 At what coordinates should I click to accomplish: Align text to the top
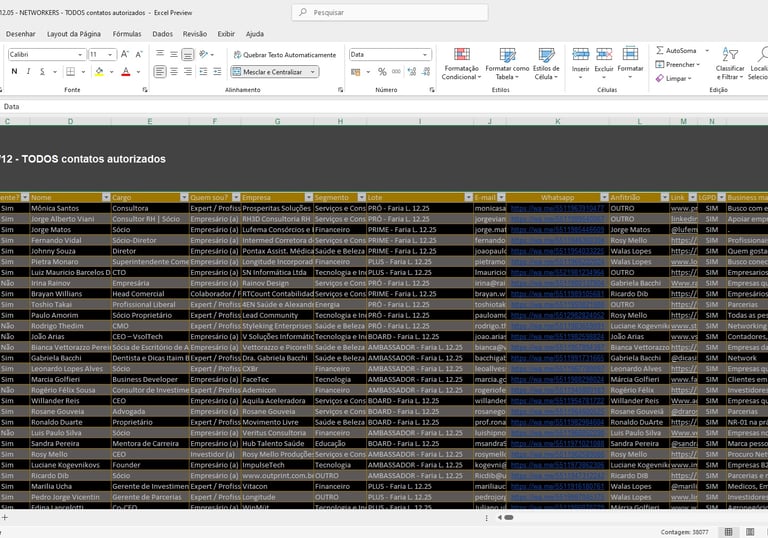click(160, 54)
